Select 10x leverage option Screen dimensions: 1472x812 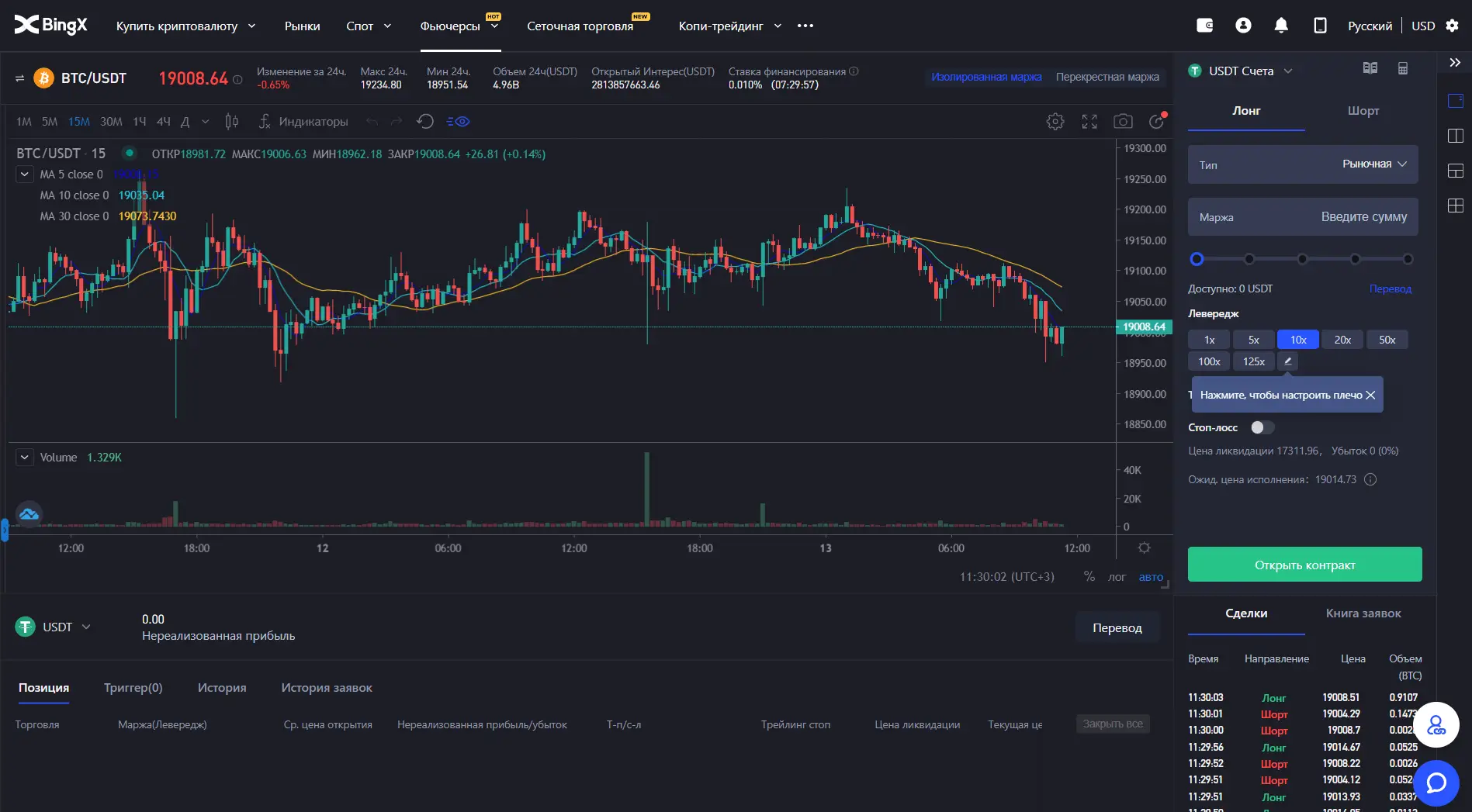pyautogui.click(x=1298, y=340)
